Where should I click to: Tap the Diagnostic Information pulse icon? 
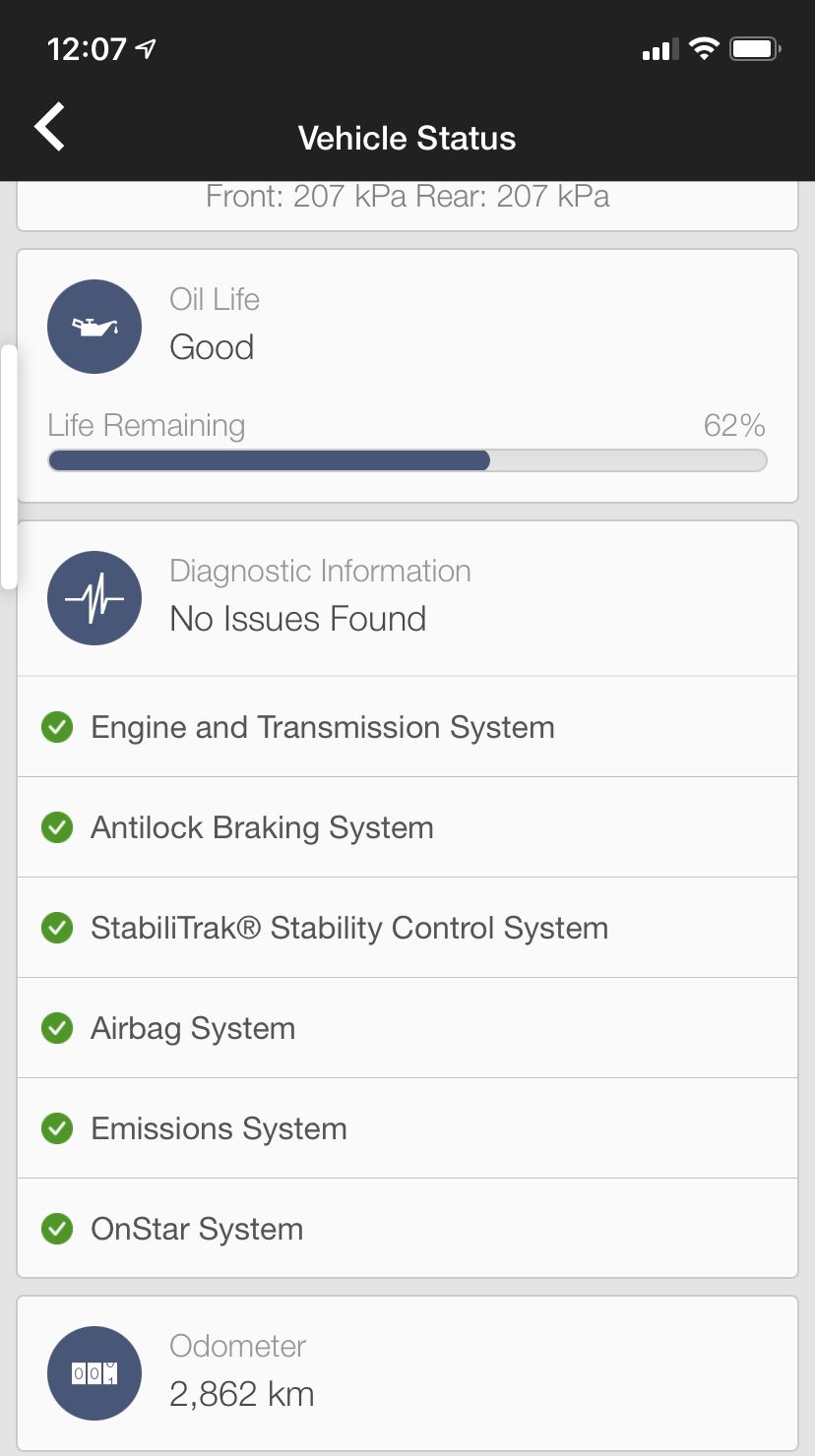[x=94, y=598]
